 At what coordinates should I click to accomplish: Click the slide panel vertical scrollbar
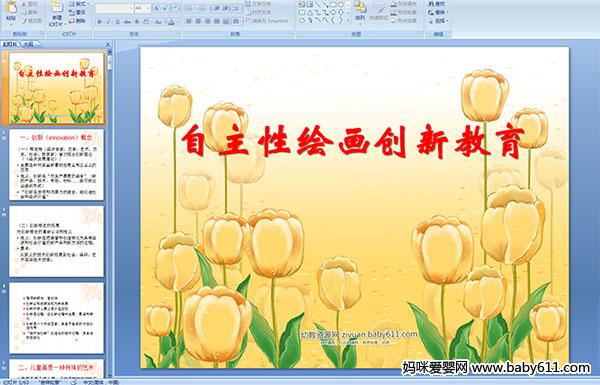pyautogui.click(x=110, y=213)
